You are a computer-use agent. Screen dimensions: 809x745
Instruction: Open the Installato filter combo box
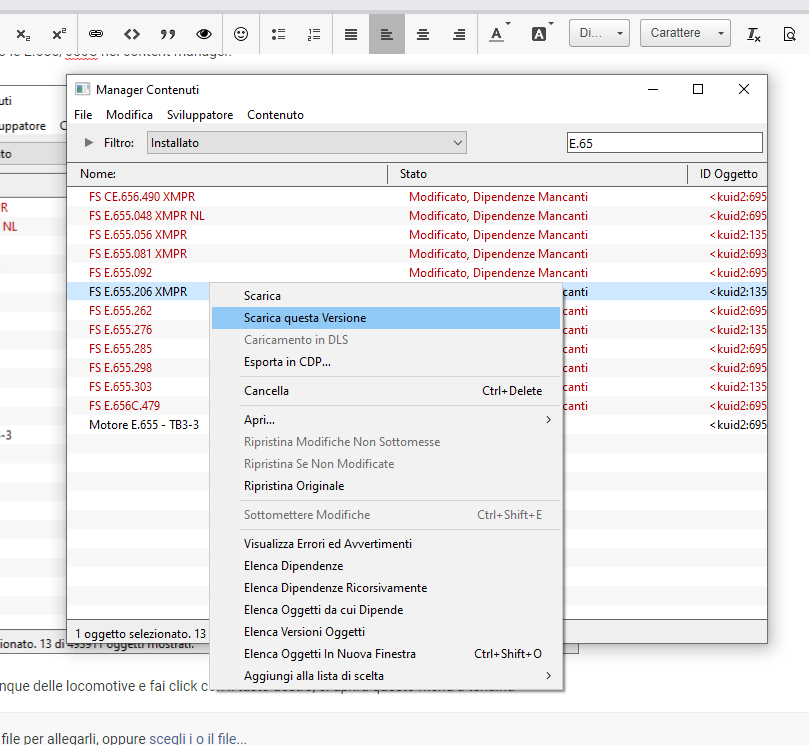306,142
